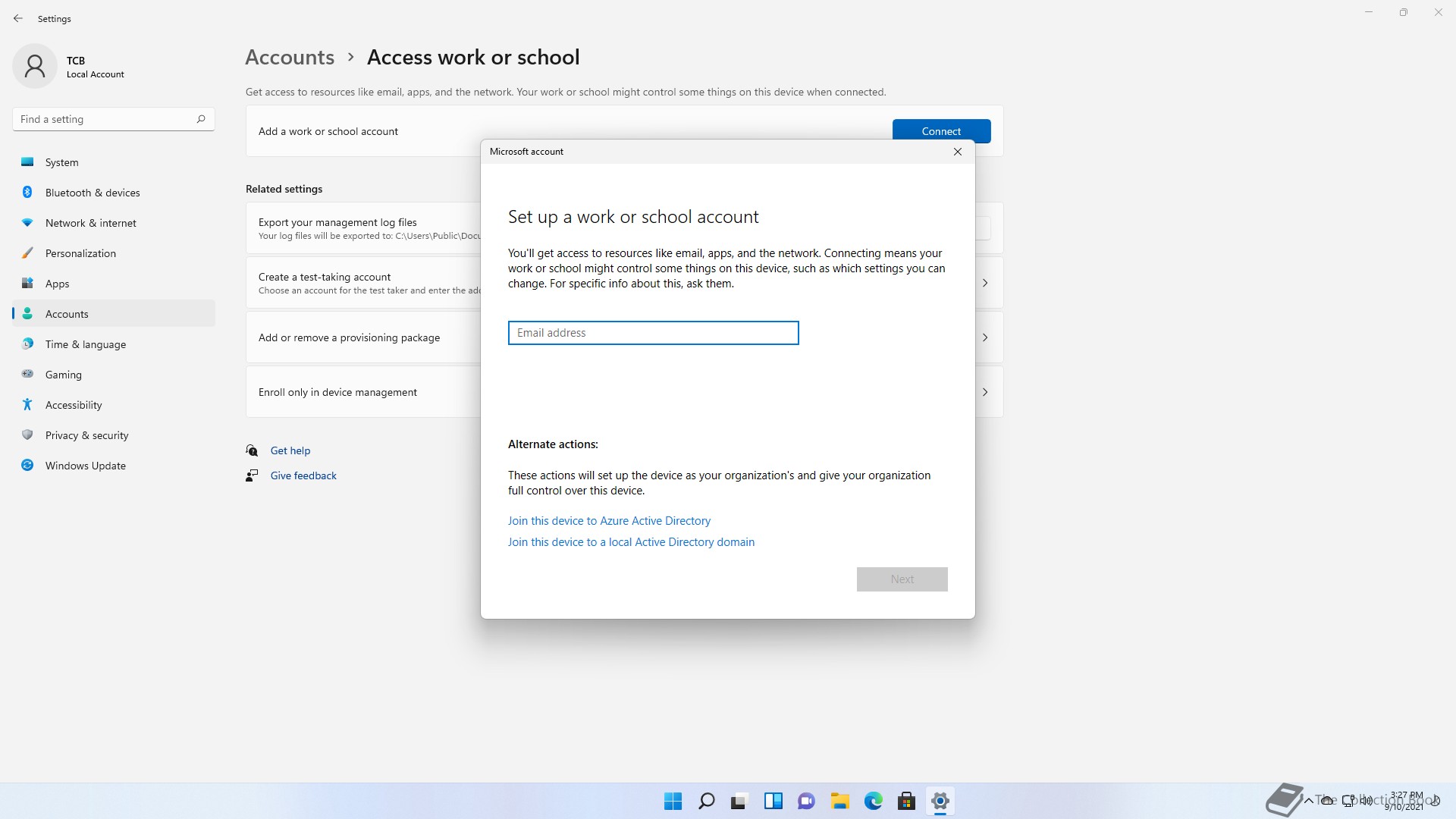Click the Settings back arrow
Image resolution: width=1456 pixels, height=819 pixels.
click(x=18, y=18)
